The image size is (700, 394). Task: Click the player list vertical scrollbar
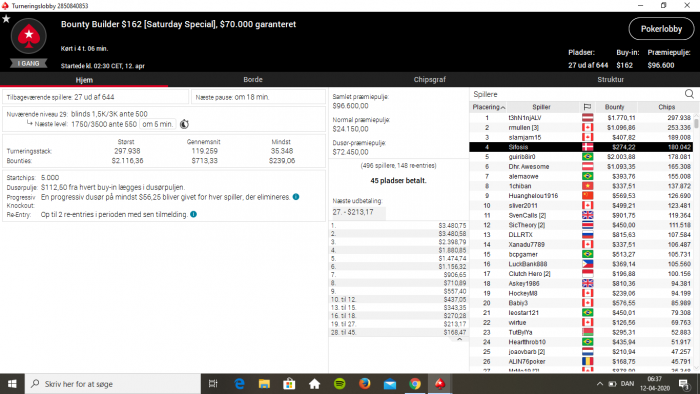coord(696,241)
